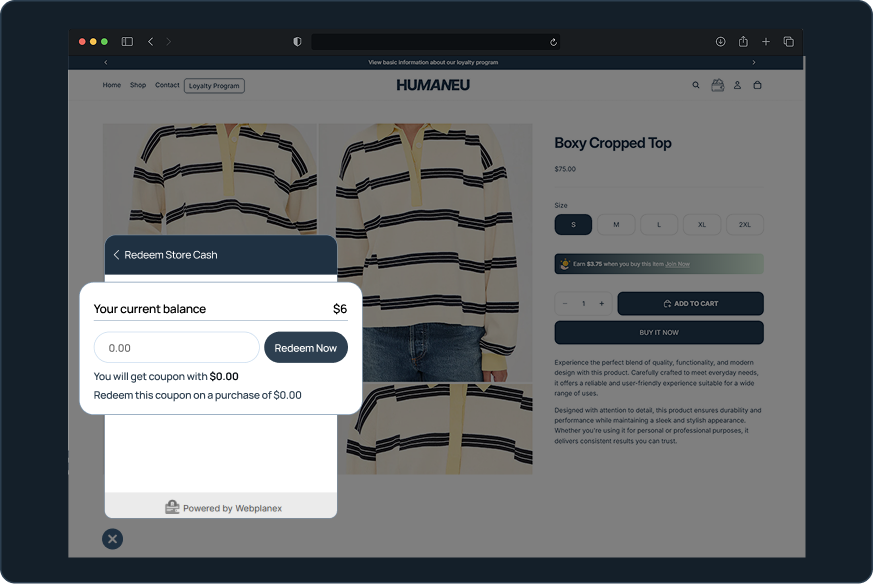Open a new tab with plus icon
Image resolution: width=873 pixels, height=584 pixels.
[x=766, y=42]
